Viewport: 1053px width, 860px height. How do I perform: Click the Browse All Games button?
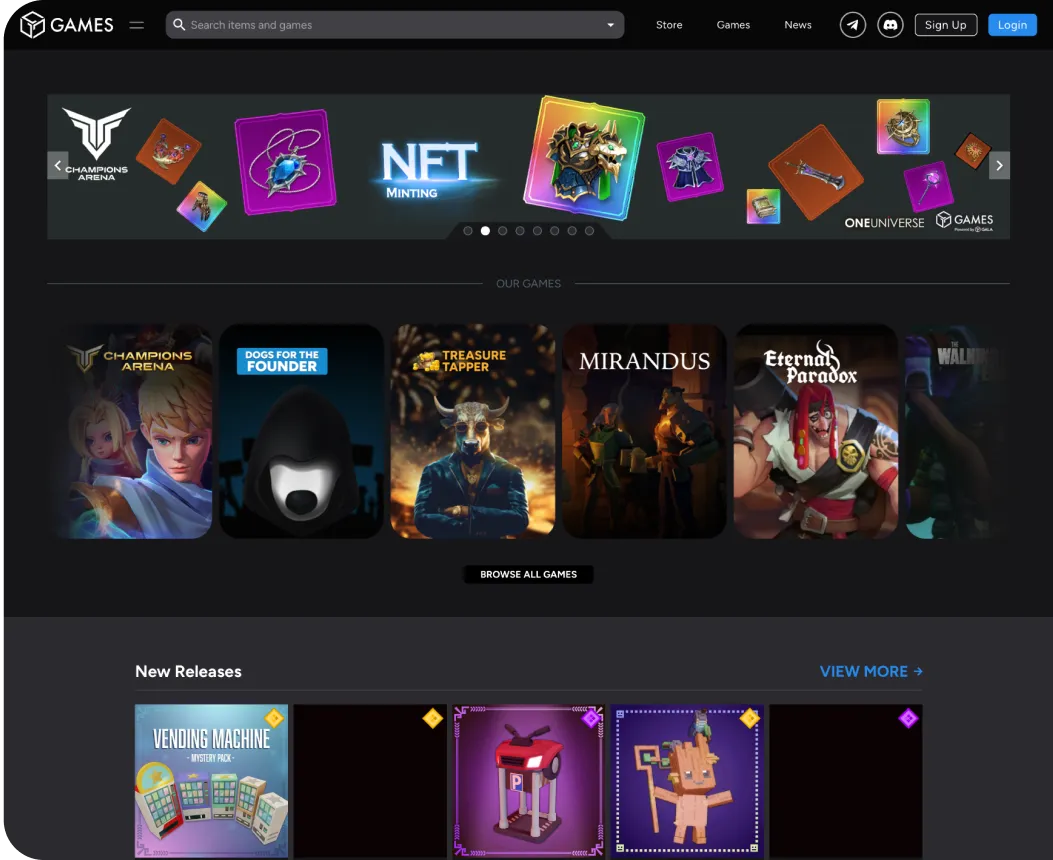[x=529, y=574]
